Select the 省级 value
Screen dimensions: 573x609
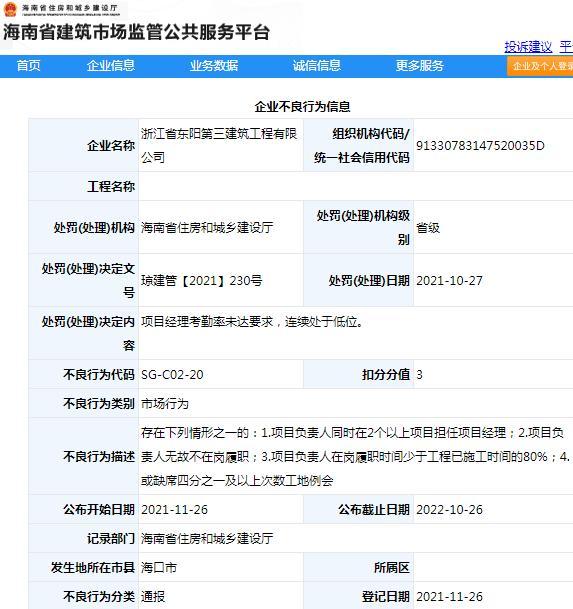[428, 228]
